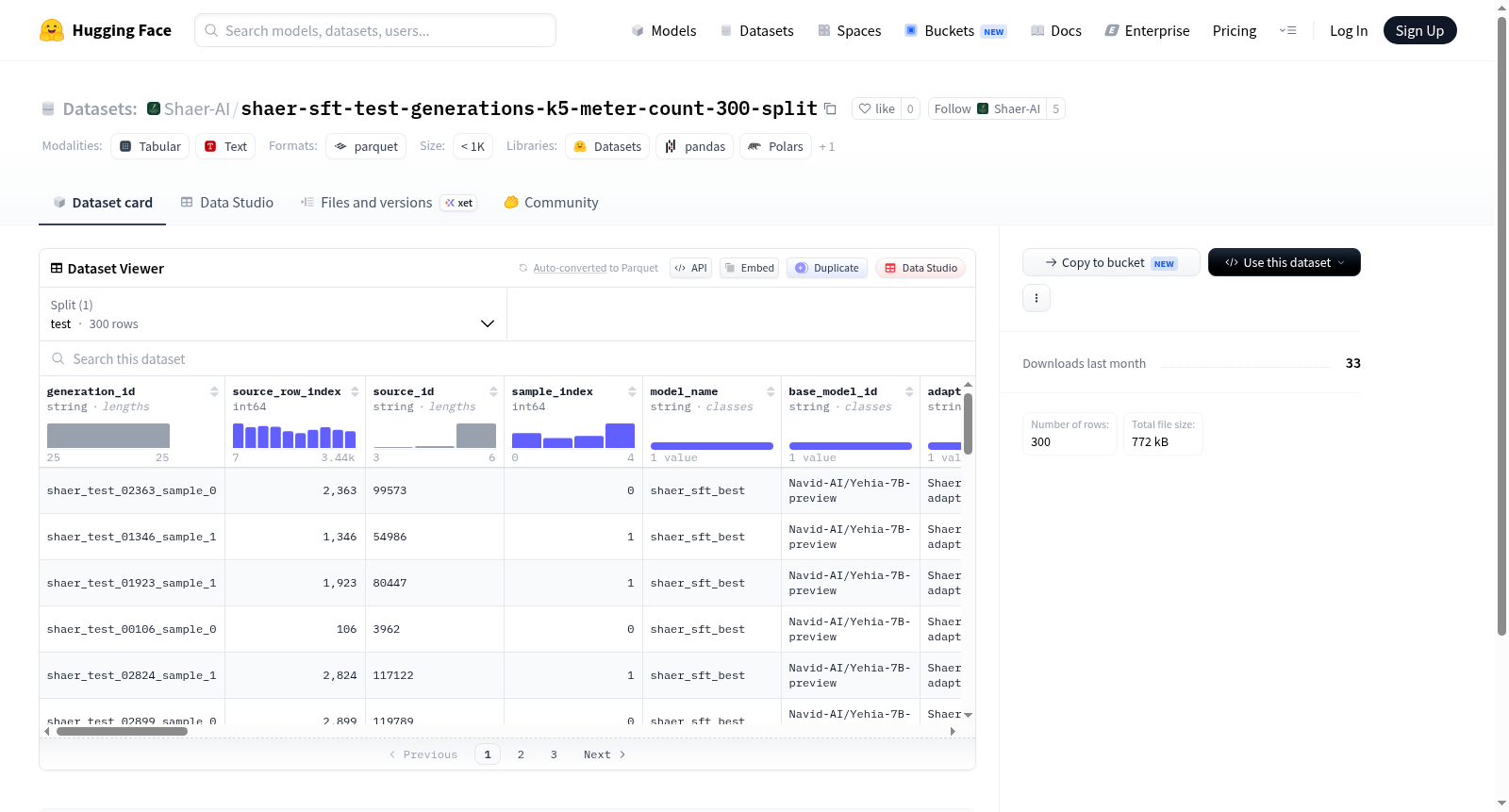Viewport: 1509px width, 812px height.
Task: Open Models in top navigation
Action: [x=664, y=30]
